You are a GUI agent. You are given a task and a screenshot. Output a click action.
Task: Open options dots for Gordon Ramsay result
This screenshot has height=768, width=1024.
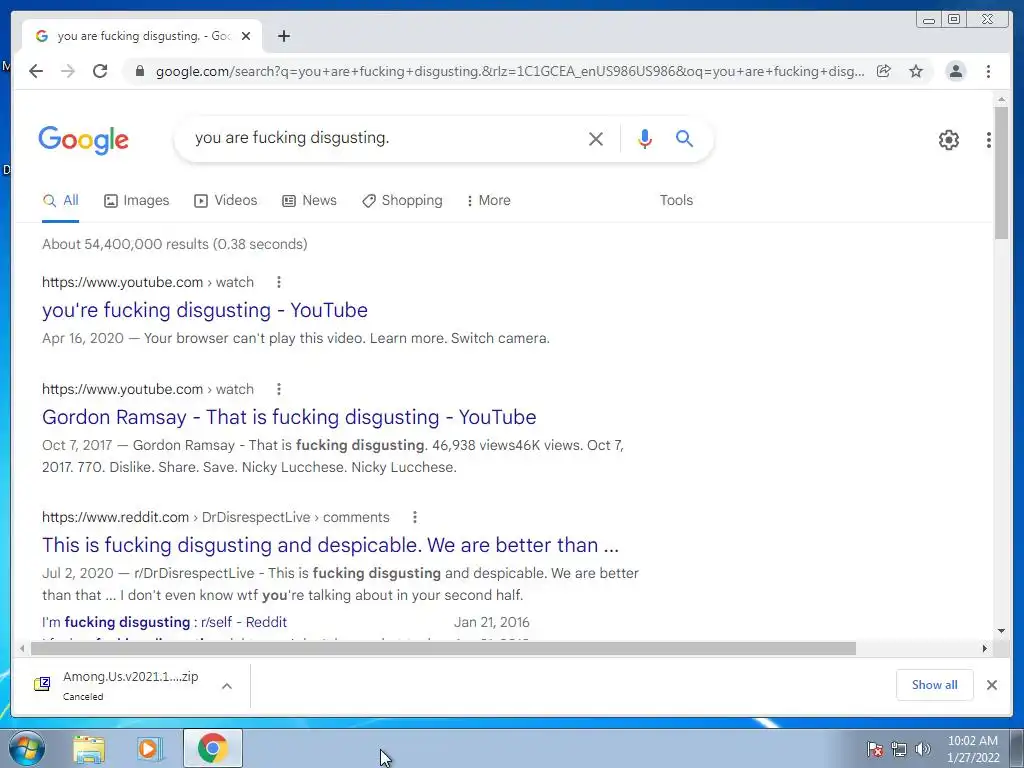[x=279, y=389]
